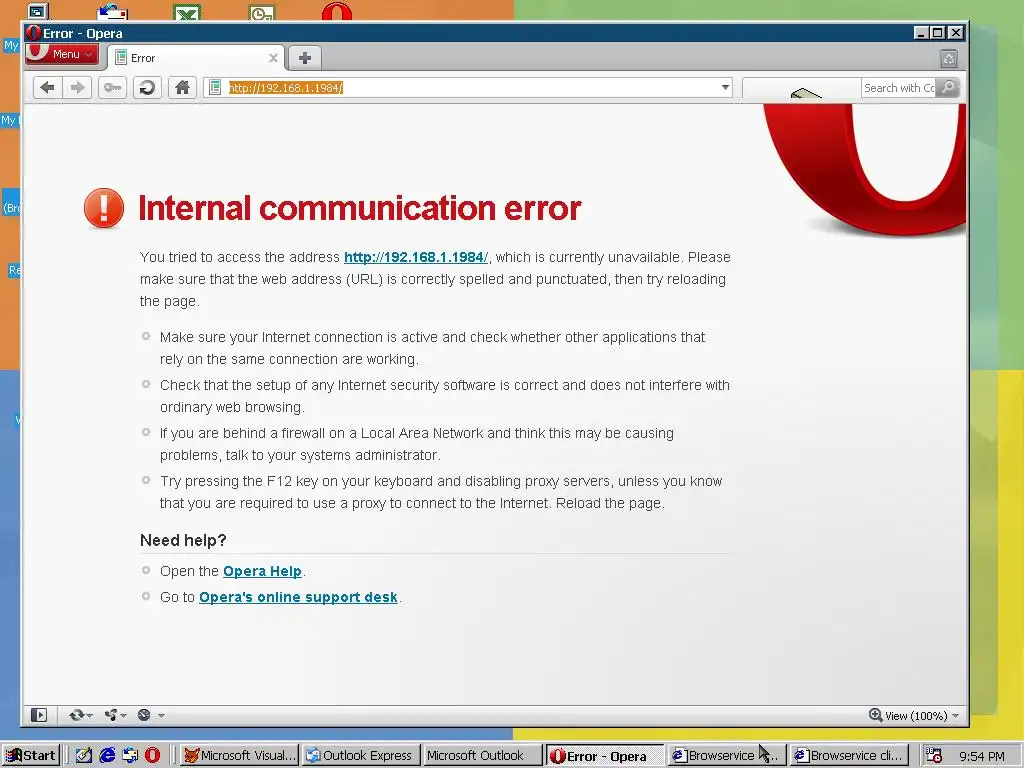Open a new tab with the plus button

304,58
